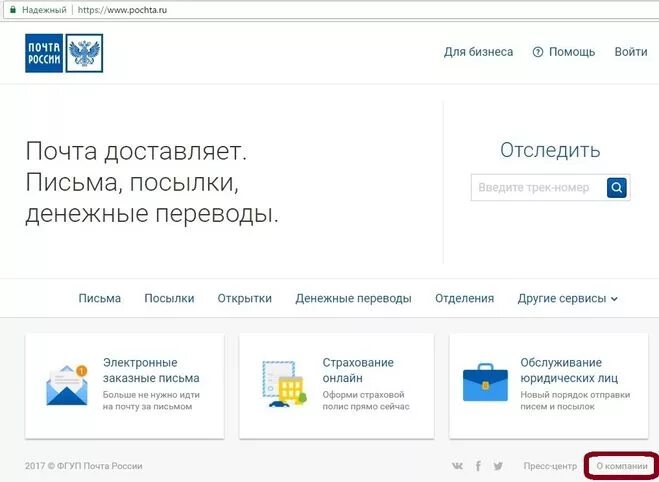Click the Надежный security label
This screenshot has width=659, height=482.
tap(44, 10)
